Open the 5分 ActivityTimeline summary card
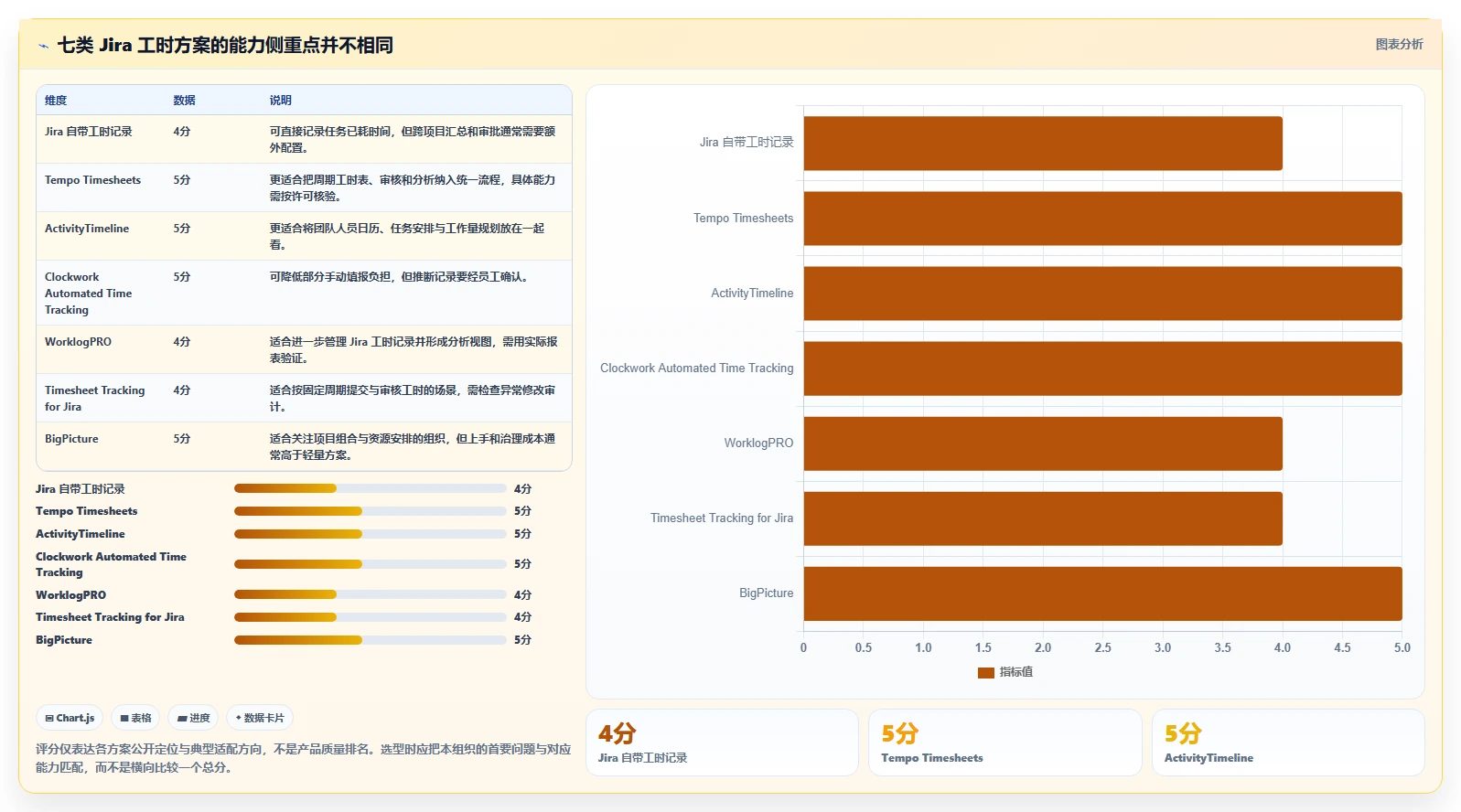1461x812 pixels. pos(1288,743)
